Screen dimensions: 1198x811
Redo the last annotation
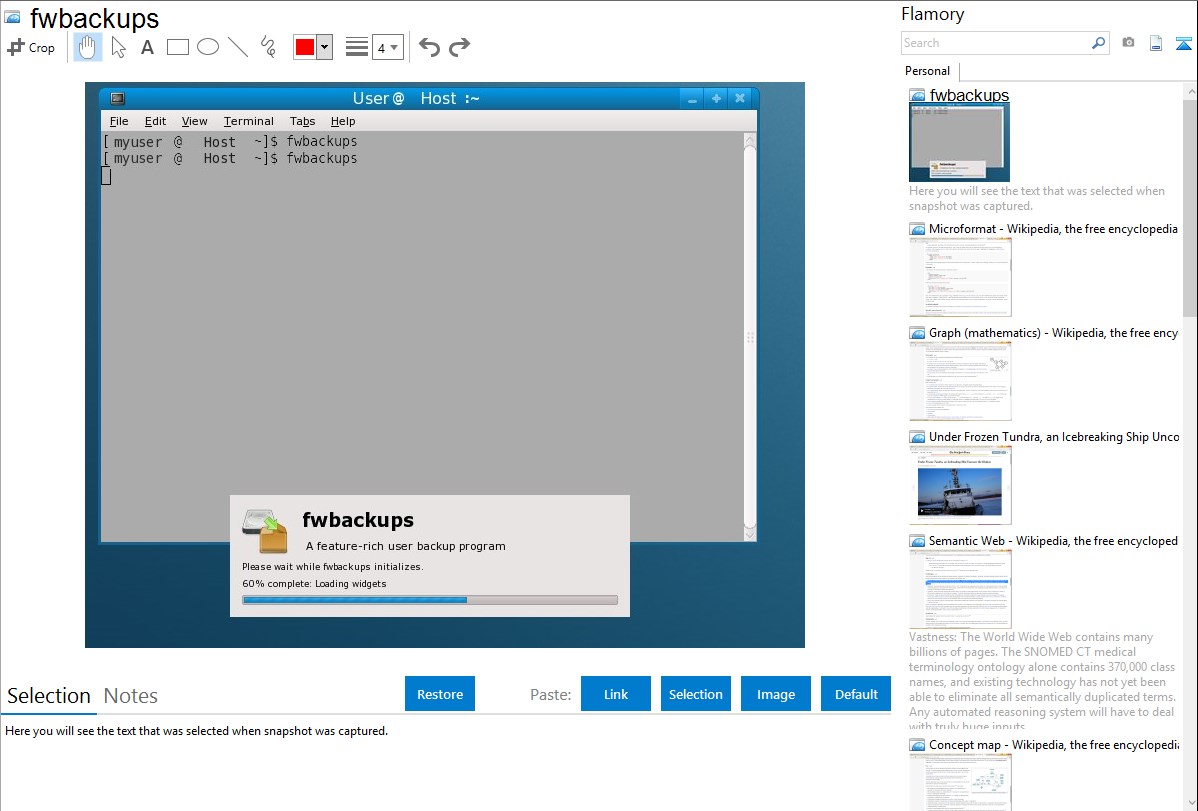pyautogui.click(x=459, y=47)
